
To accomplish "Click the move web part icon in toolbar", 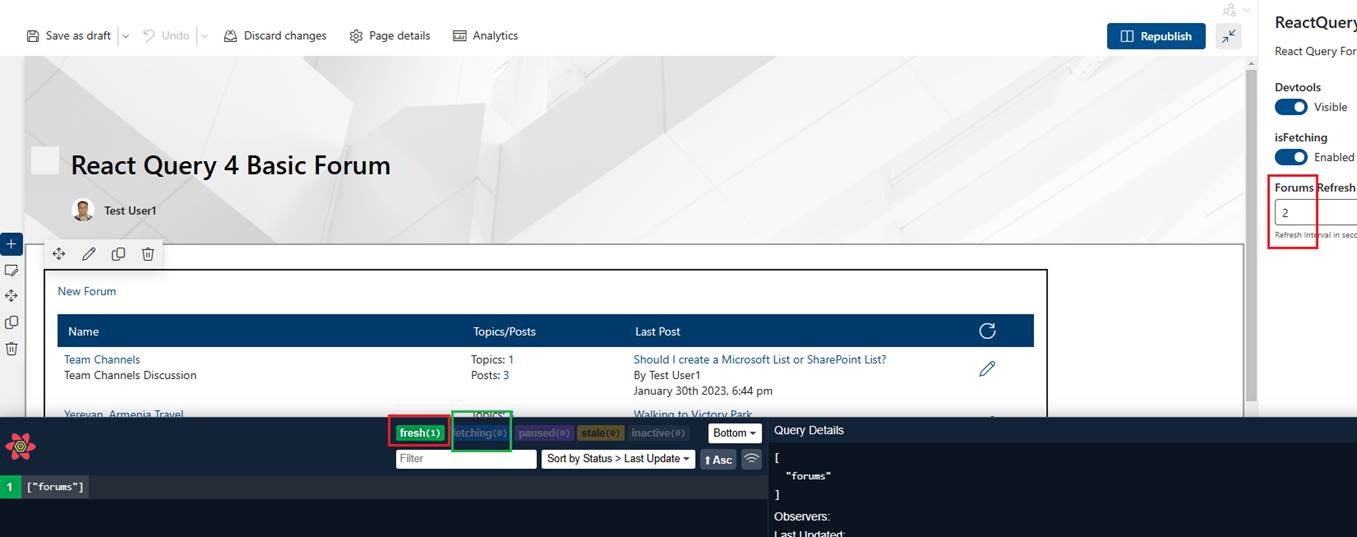I will (59, 254).
